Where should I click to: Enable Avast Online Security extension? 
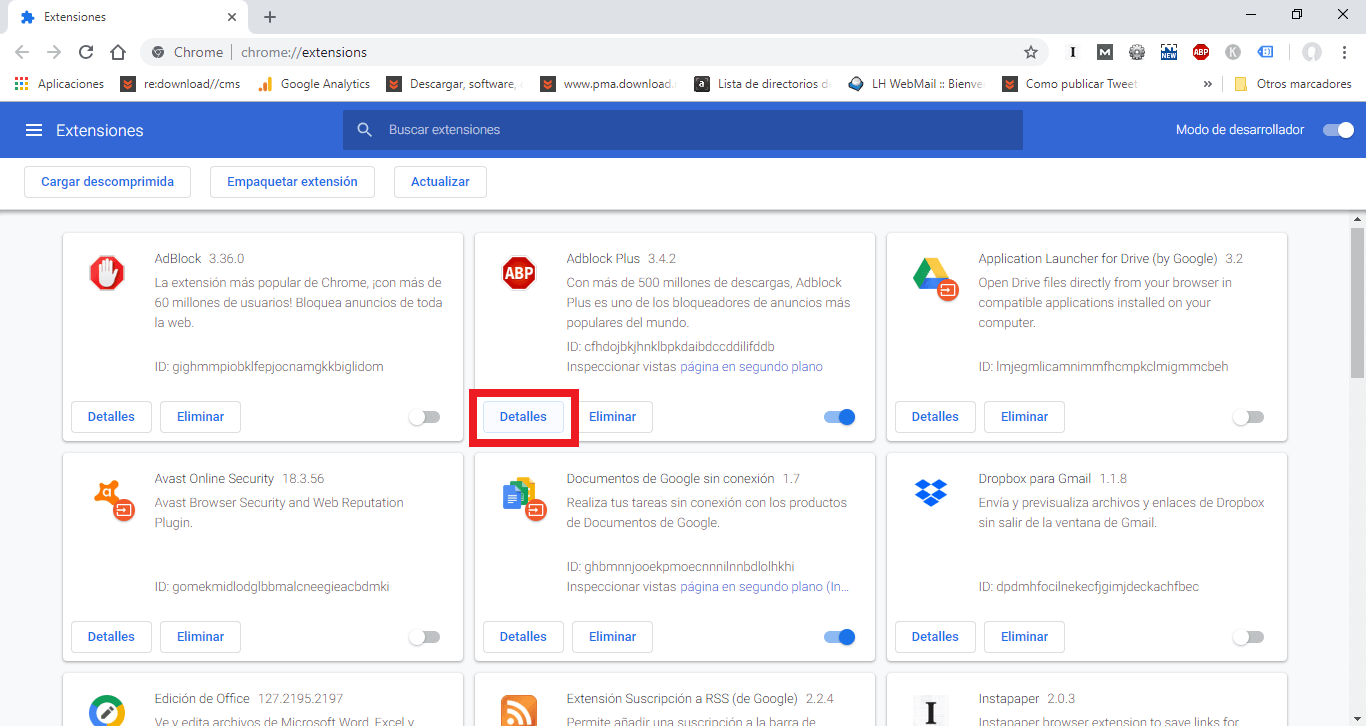coord(425,637)
